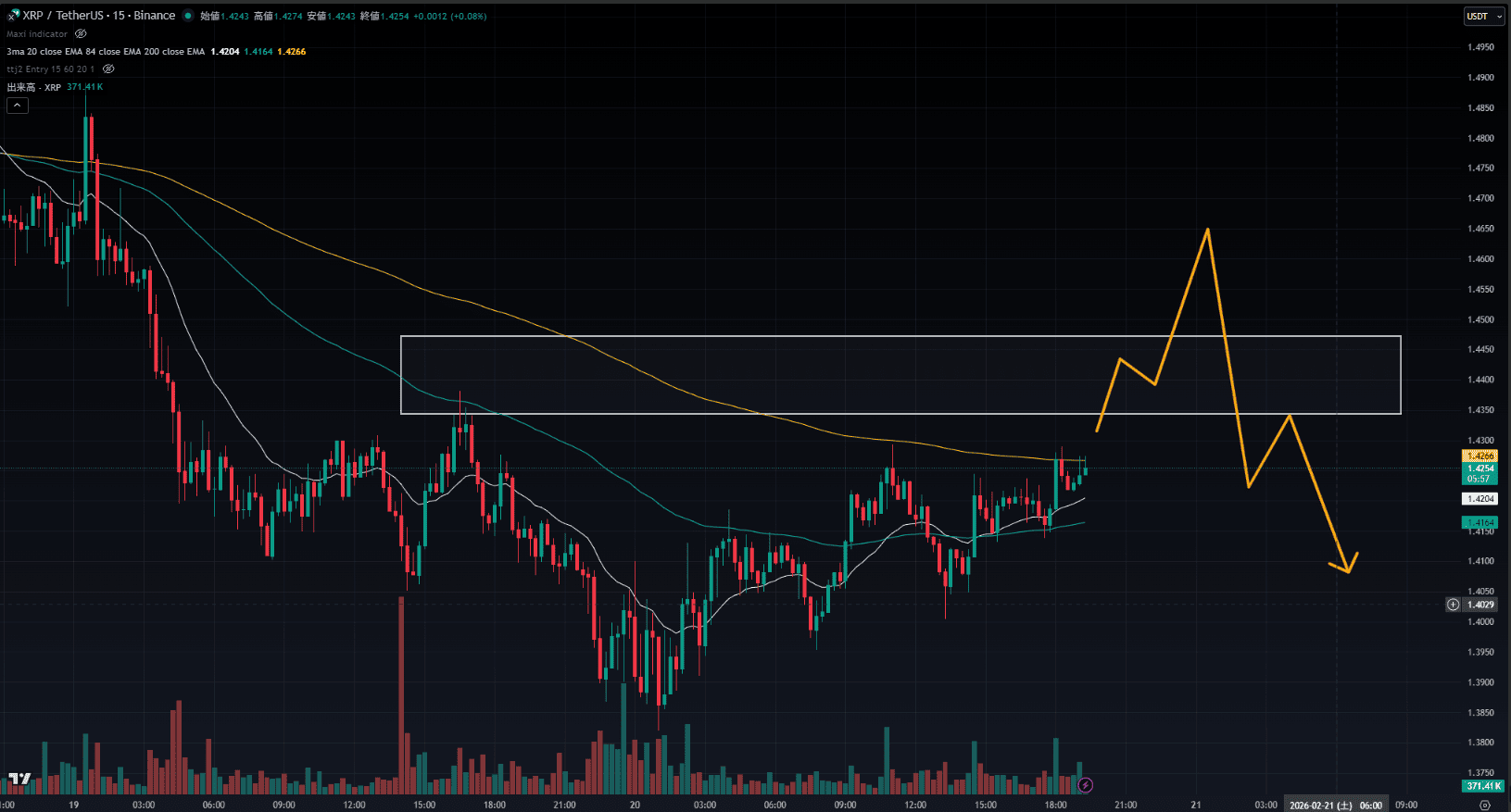1511x812 pixels.
Task: Click the plus icon beside 1.4029 price
Action: (x=1453, y=605)
